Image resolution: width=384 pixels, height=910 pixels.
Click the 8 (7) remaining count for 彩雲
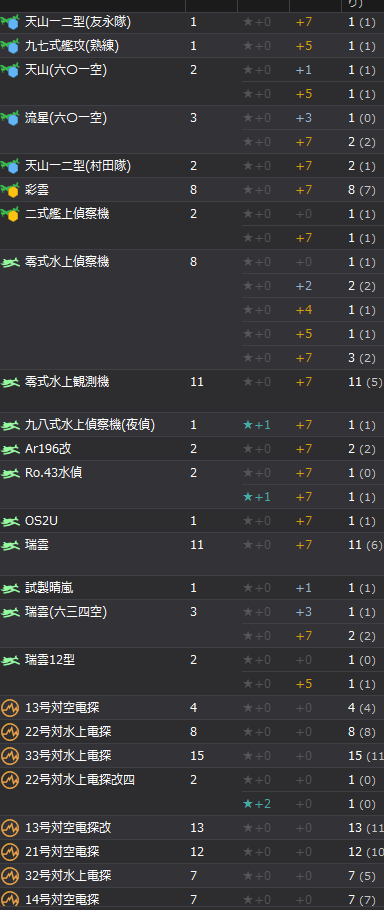(361, 190)
